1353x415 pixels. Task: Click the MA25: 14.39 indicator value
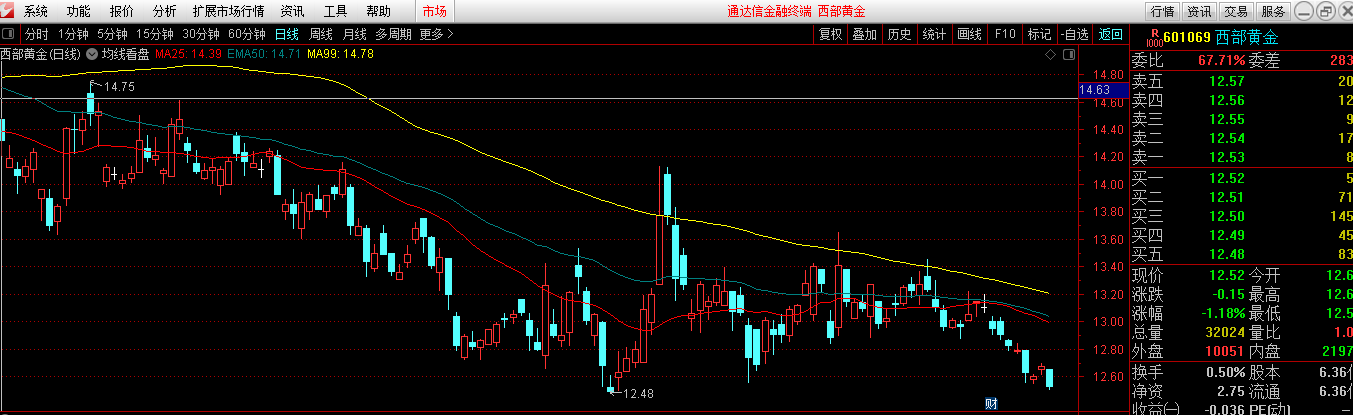(188, 54)
